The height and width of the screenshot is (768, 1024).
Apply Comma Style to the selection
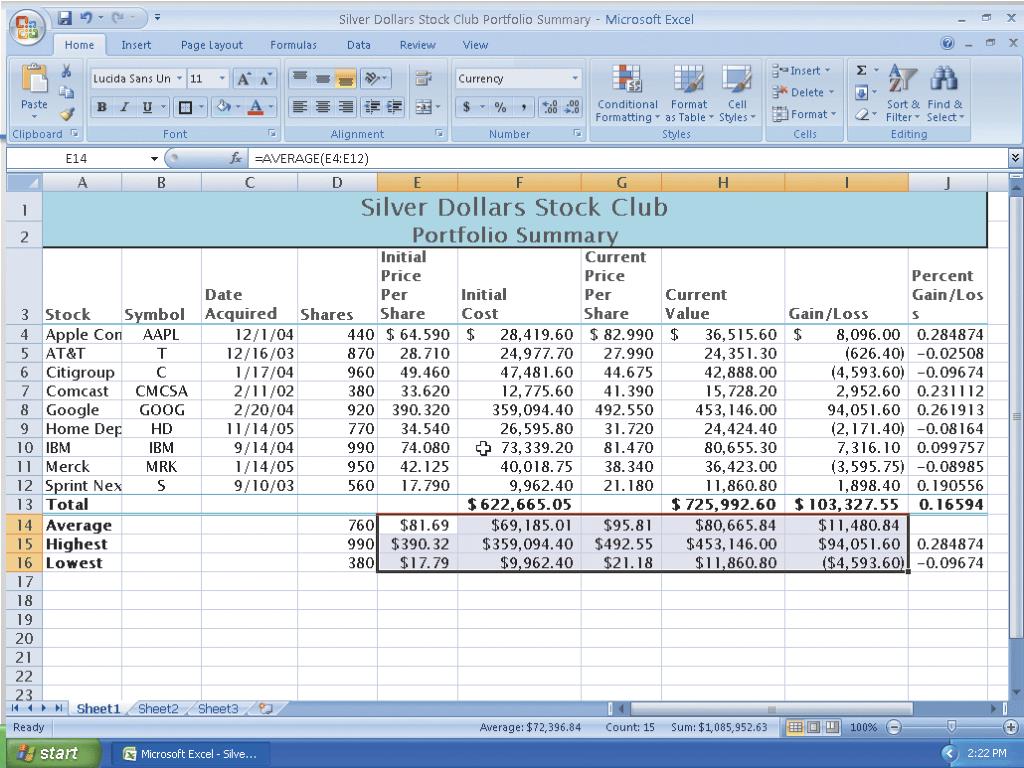[x=523, y=107]
